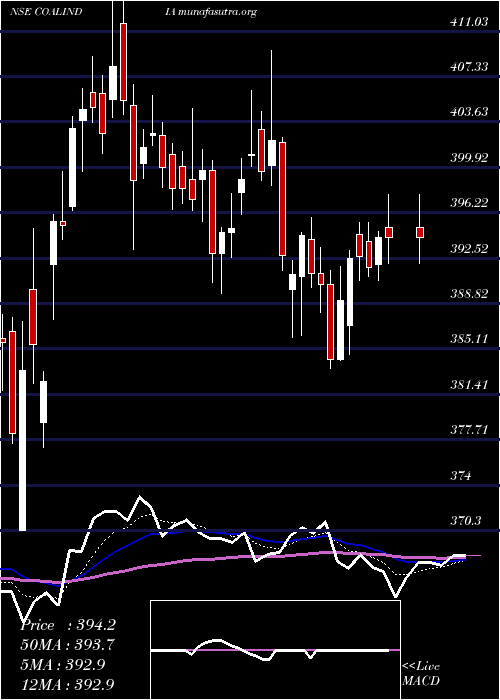Click the 403.63 price level label
The image size is (500, 700).
(x=468, y=112)
